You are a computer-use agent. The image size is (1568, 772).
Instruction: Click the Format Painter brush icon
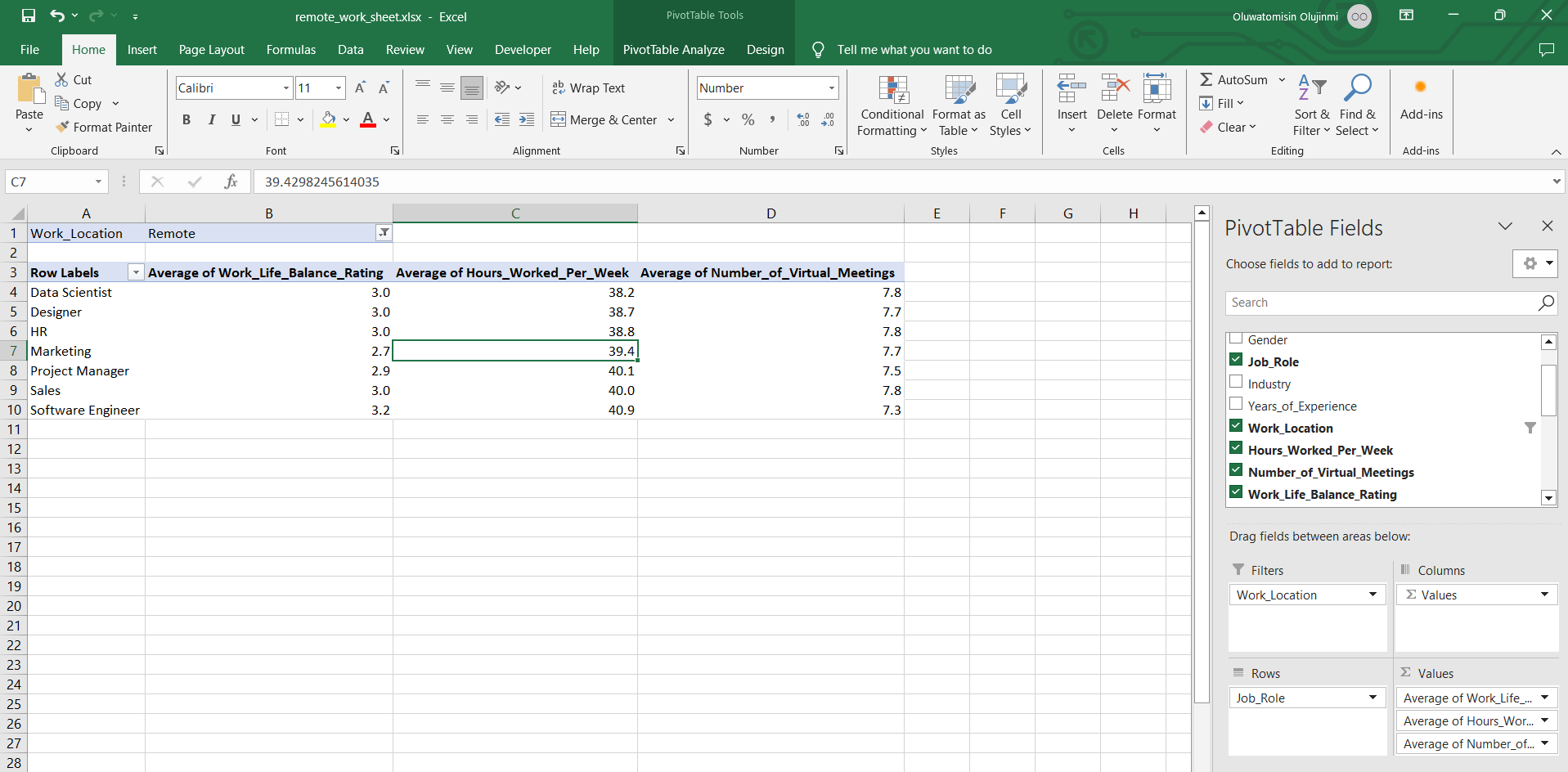pos(62,127)
